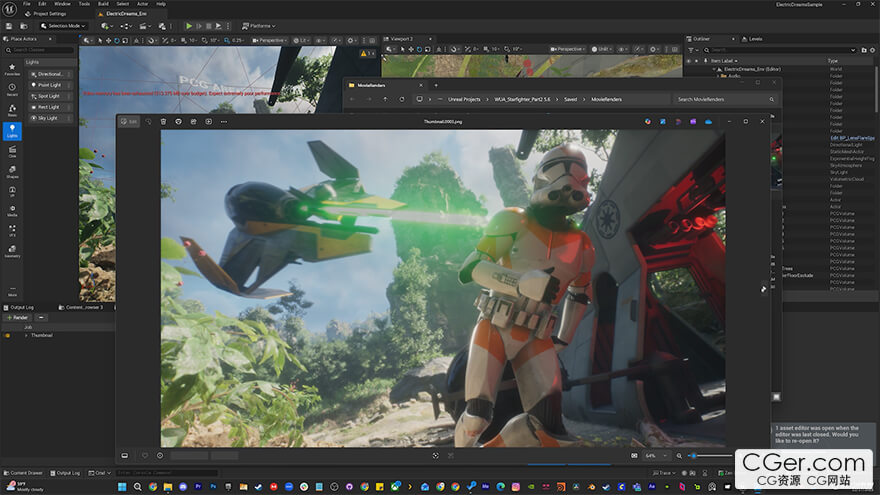The width and height of the screenshot is (880, 495).
Task: Open Outliner settings gear
Action: click(x=873, y=50)
